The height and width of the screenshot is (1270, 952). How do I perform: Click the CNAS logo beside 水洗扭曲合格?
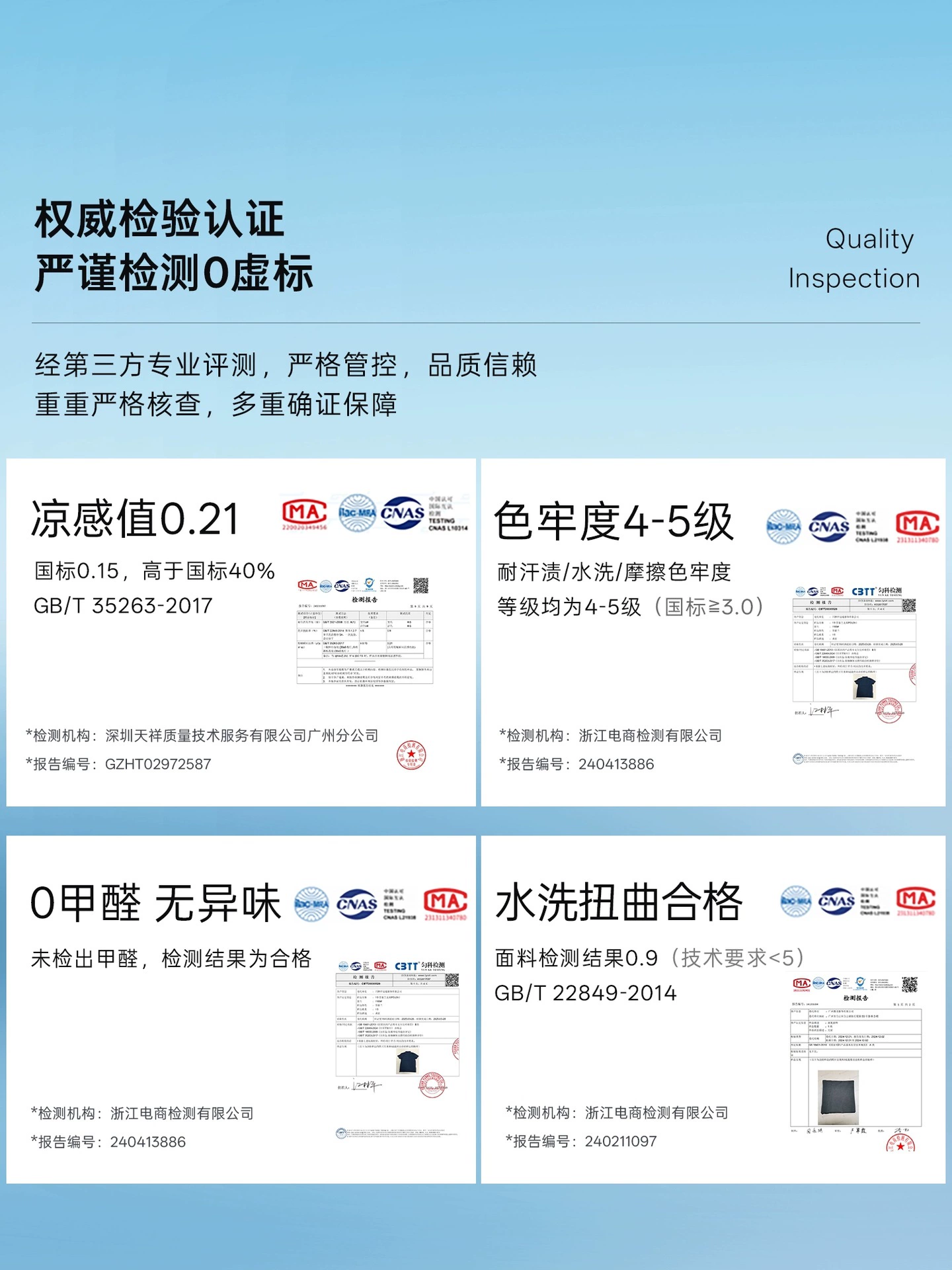click(x=836, y=901)
